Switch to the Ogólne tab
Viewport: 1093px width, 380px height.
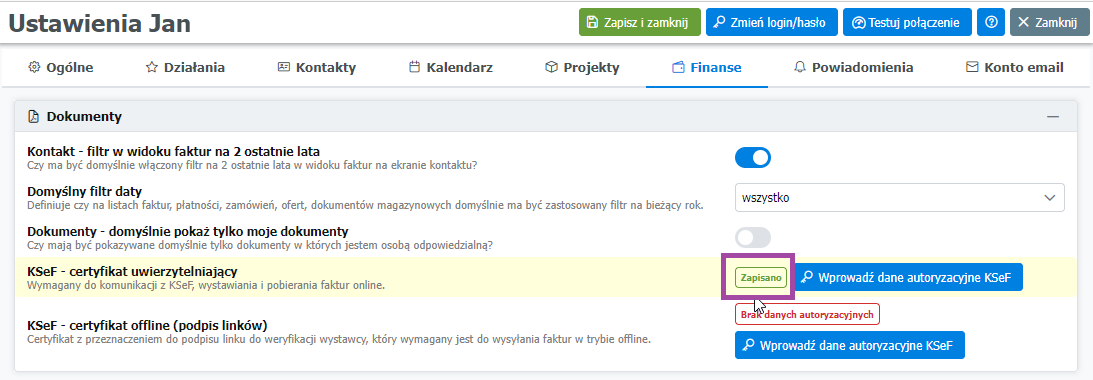(61, 68)
